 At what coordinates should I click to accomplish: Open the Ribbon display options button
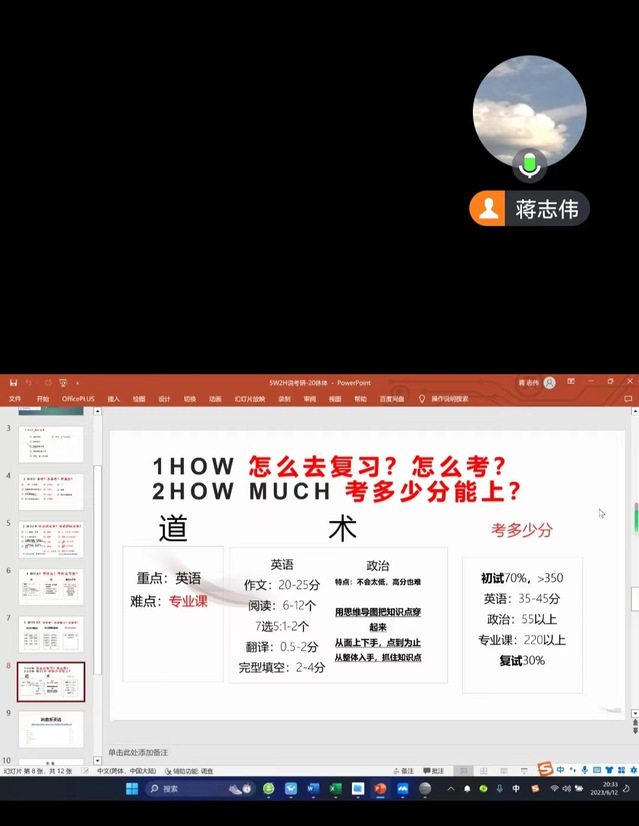571,382
